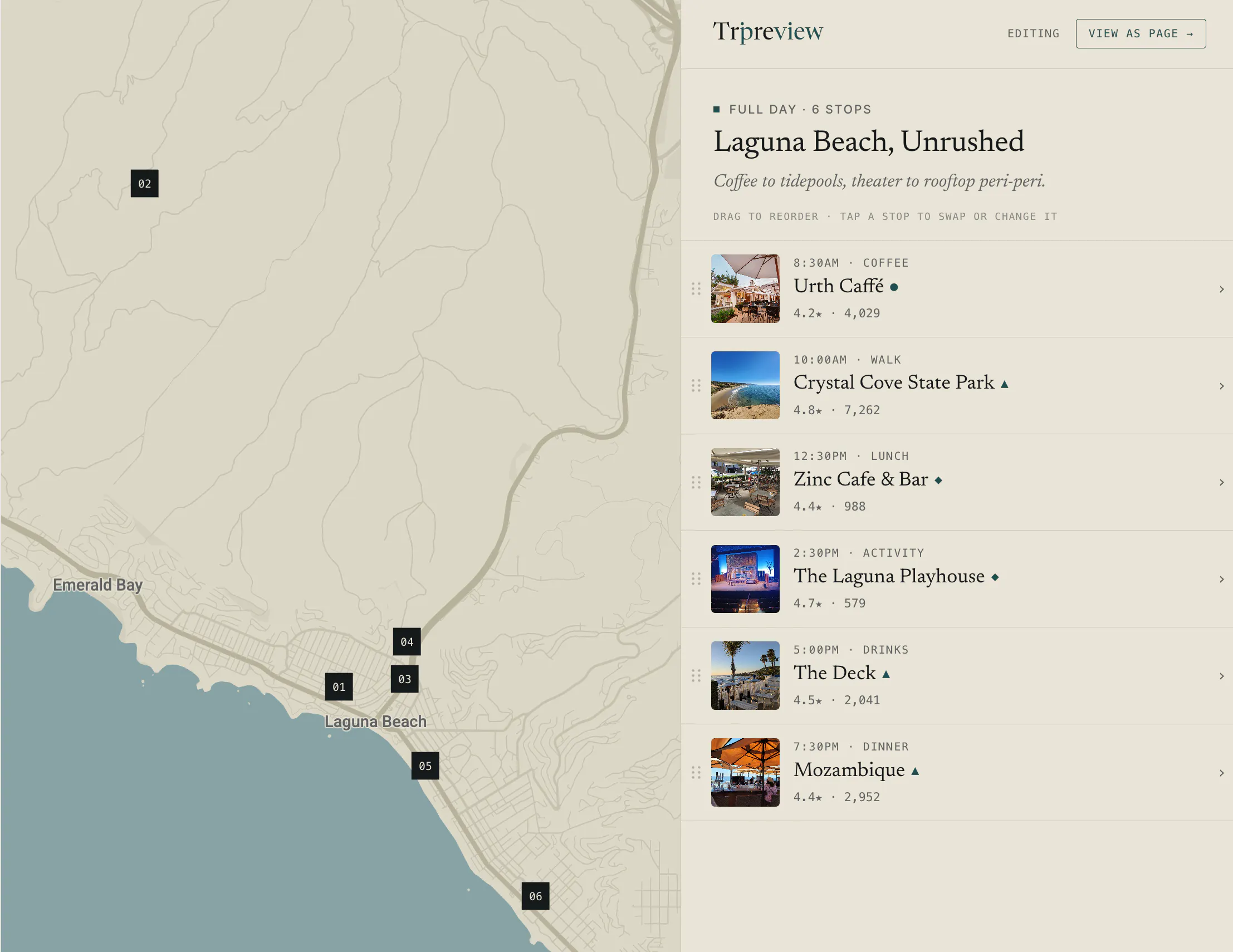Expand The Laguna Playhouse chevron
The image size is (1233, 952).
[x=1221, y=580]
